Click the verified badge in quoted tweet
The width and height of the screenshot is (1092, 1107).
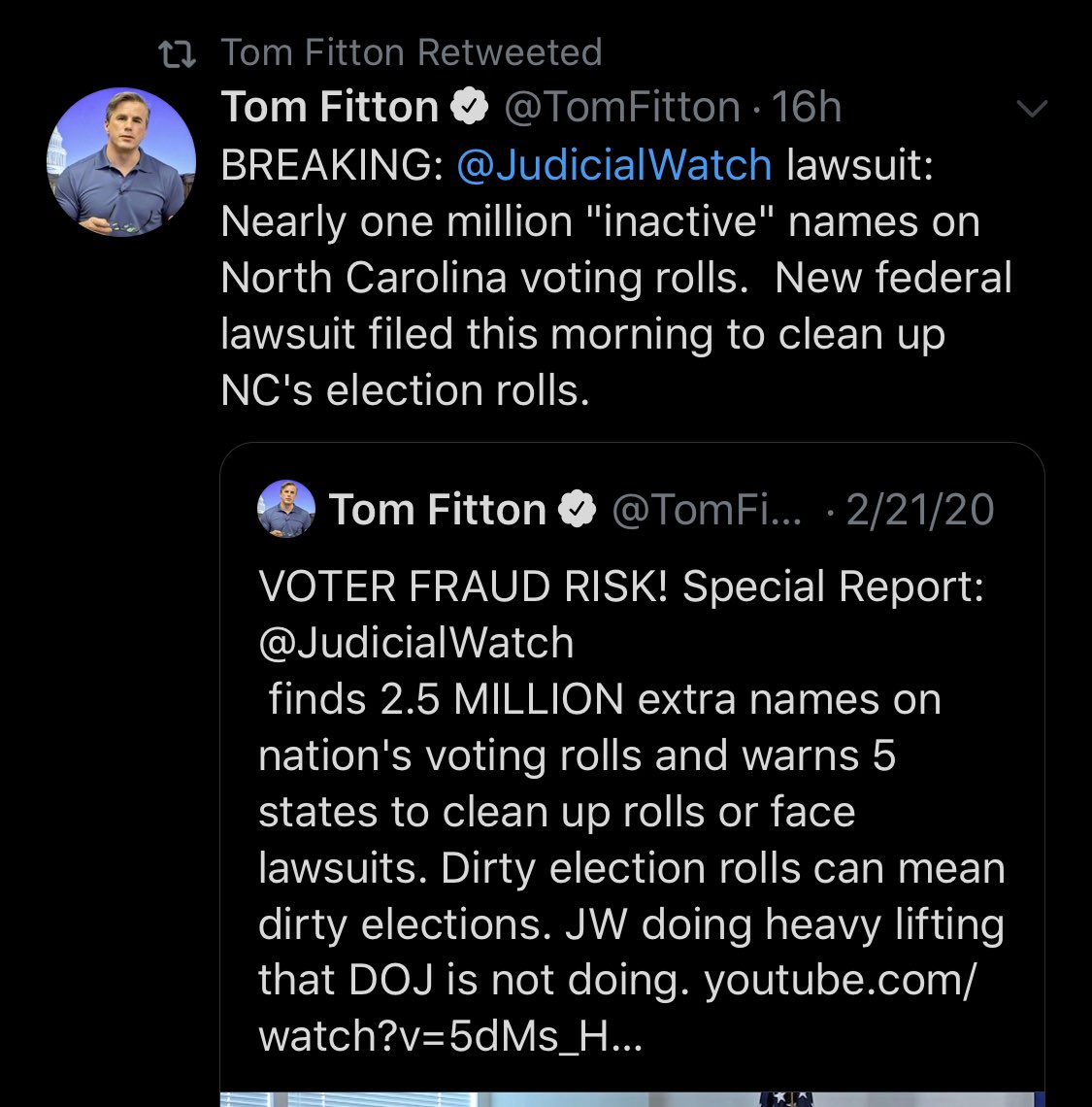click(579, 510)
